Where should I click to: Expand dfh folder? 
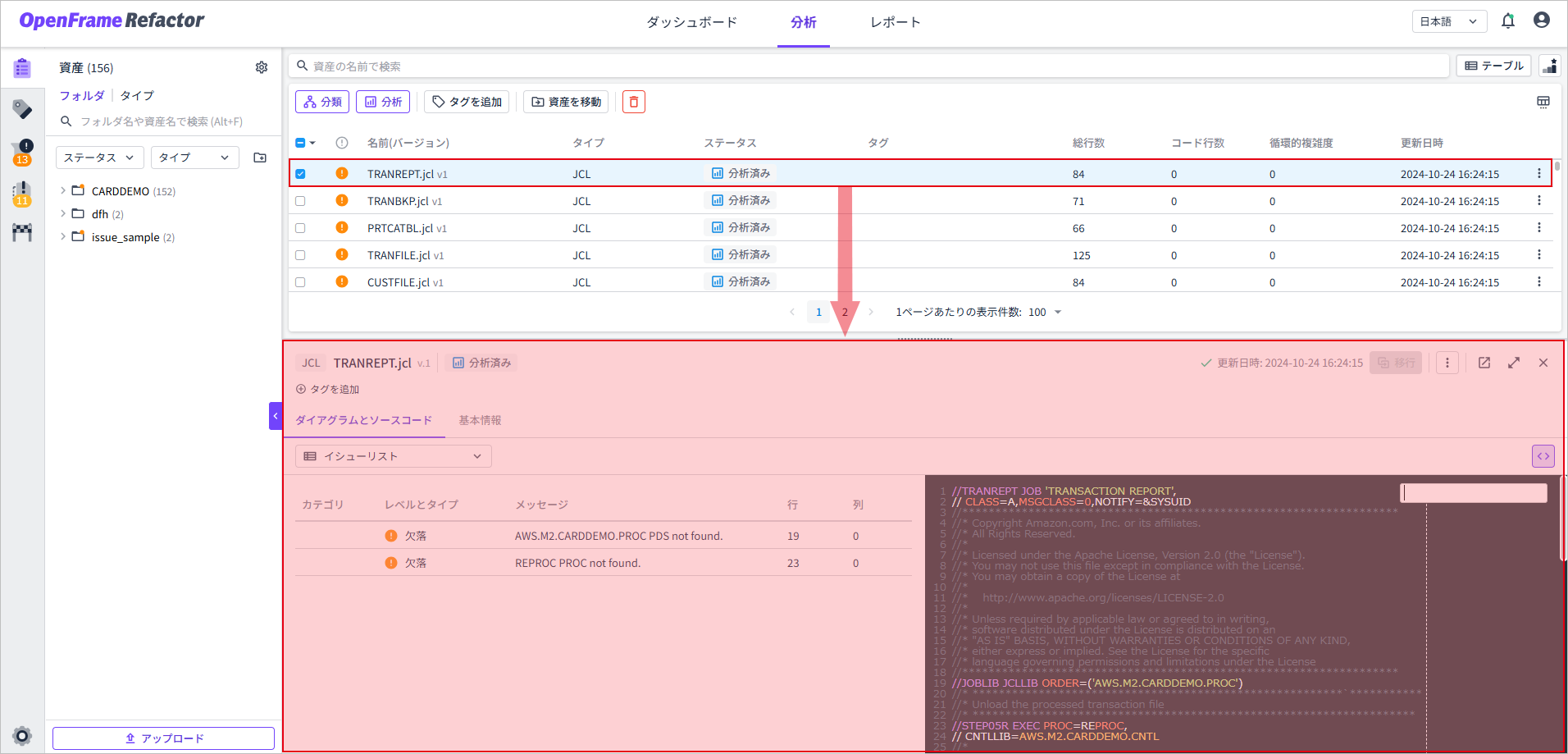coord(63,213)
